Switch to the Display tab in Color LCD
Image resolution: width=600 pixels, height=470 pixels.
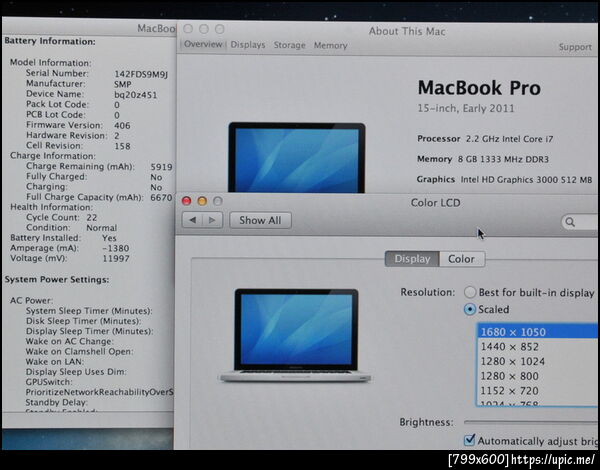tap(412, 259)
